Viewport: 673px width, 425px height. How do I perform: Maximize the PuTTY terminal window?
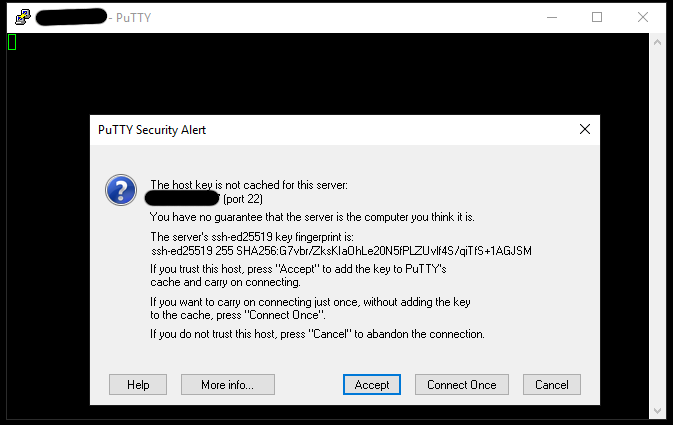[x=597, y=18]
